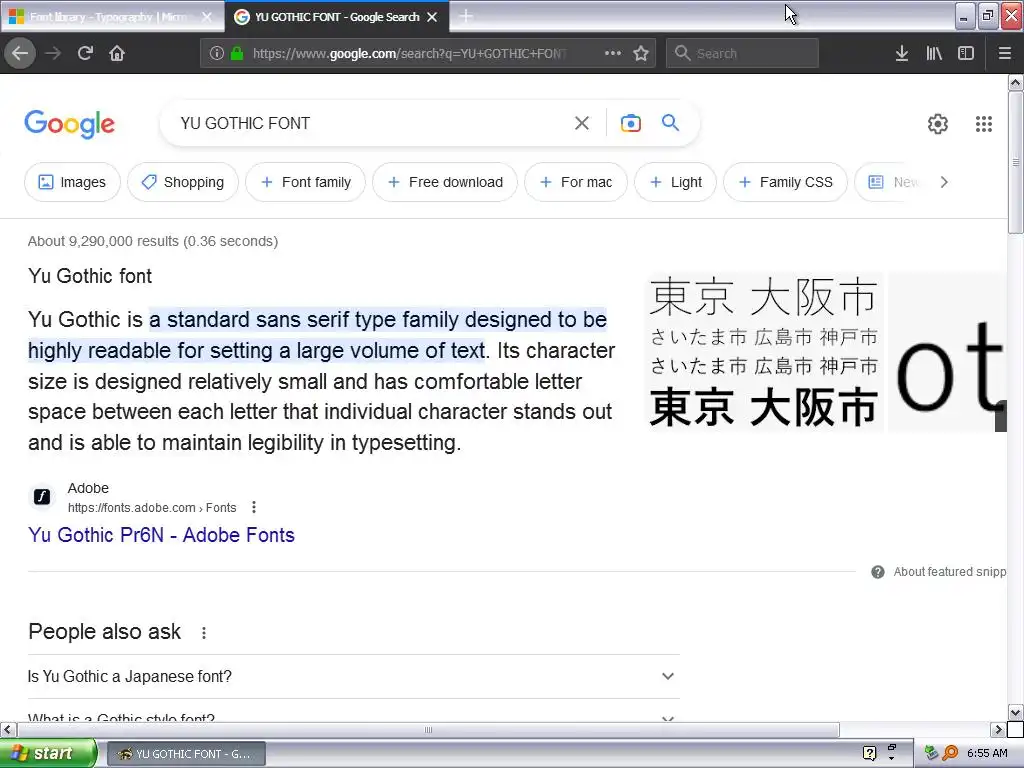The image size is (1024, 768).
Task: Click the browser forward arrow
Action: coord(53,53)
